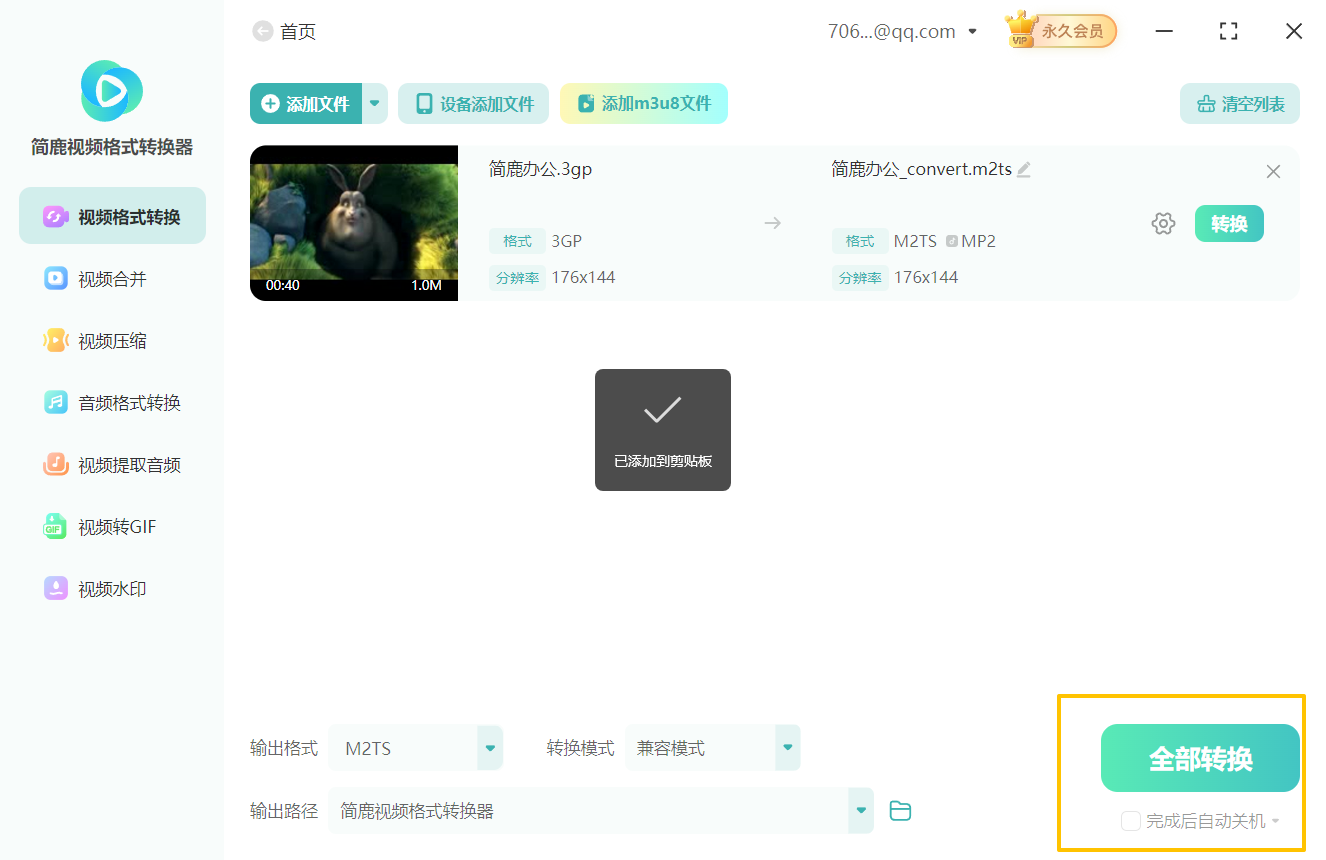This screenshot has height=860, width=1326.
Task: Expand the 输出路径 dropdown
Action: point(859,810)
